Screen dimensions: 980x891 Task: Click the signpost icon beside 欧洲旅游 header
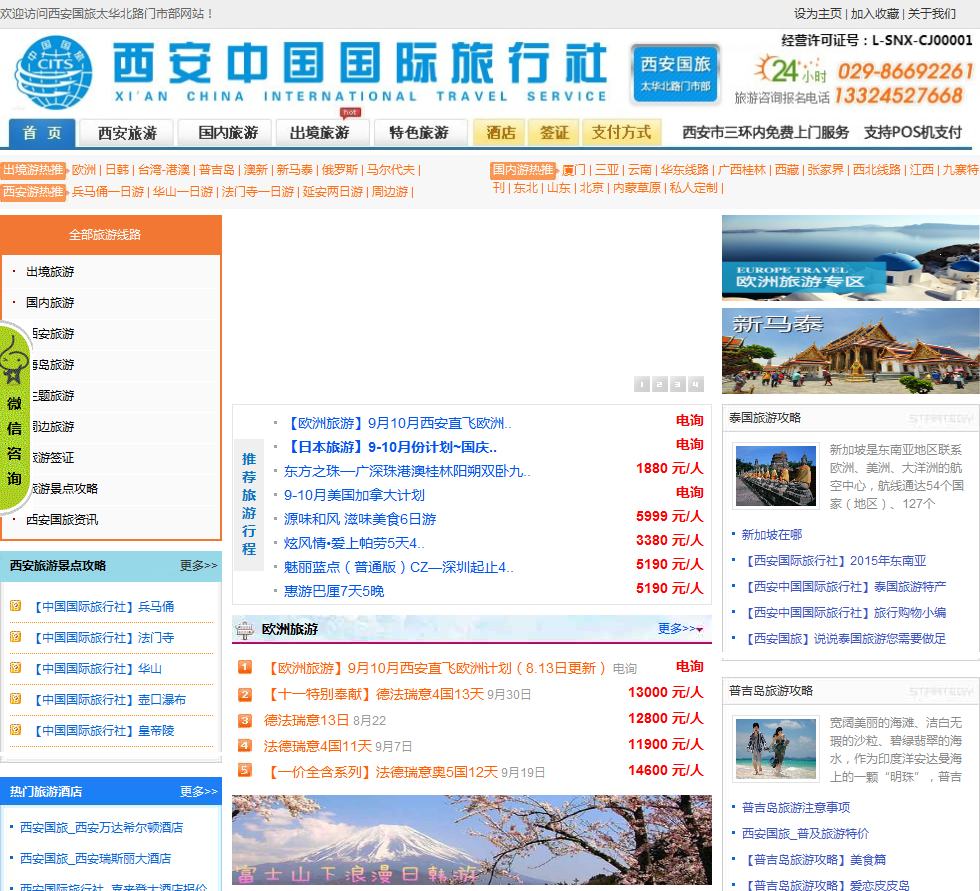tap(244, 630)
